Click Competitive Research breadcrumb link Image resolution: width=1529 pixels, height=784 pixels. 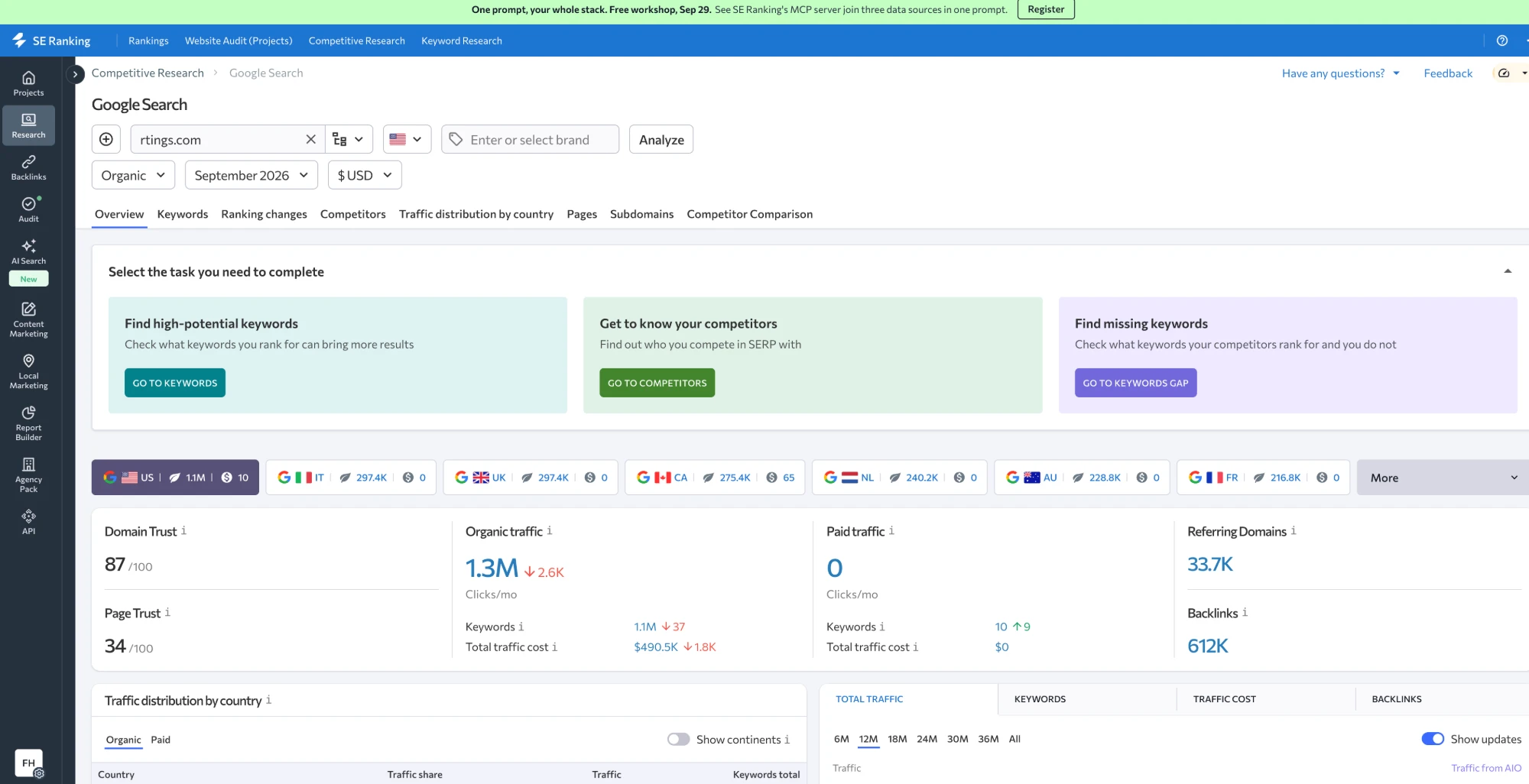tap(148, 73)
